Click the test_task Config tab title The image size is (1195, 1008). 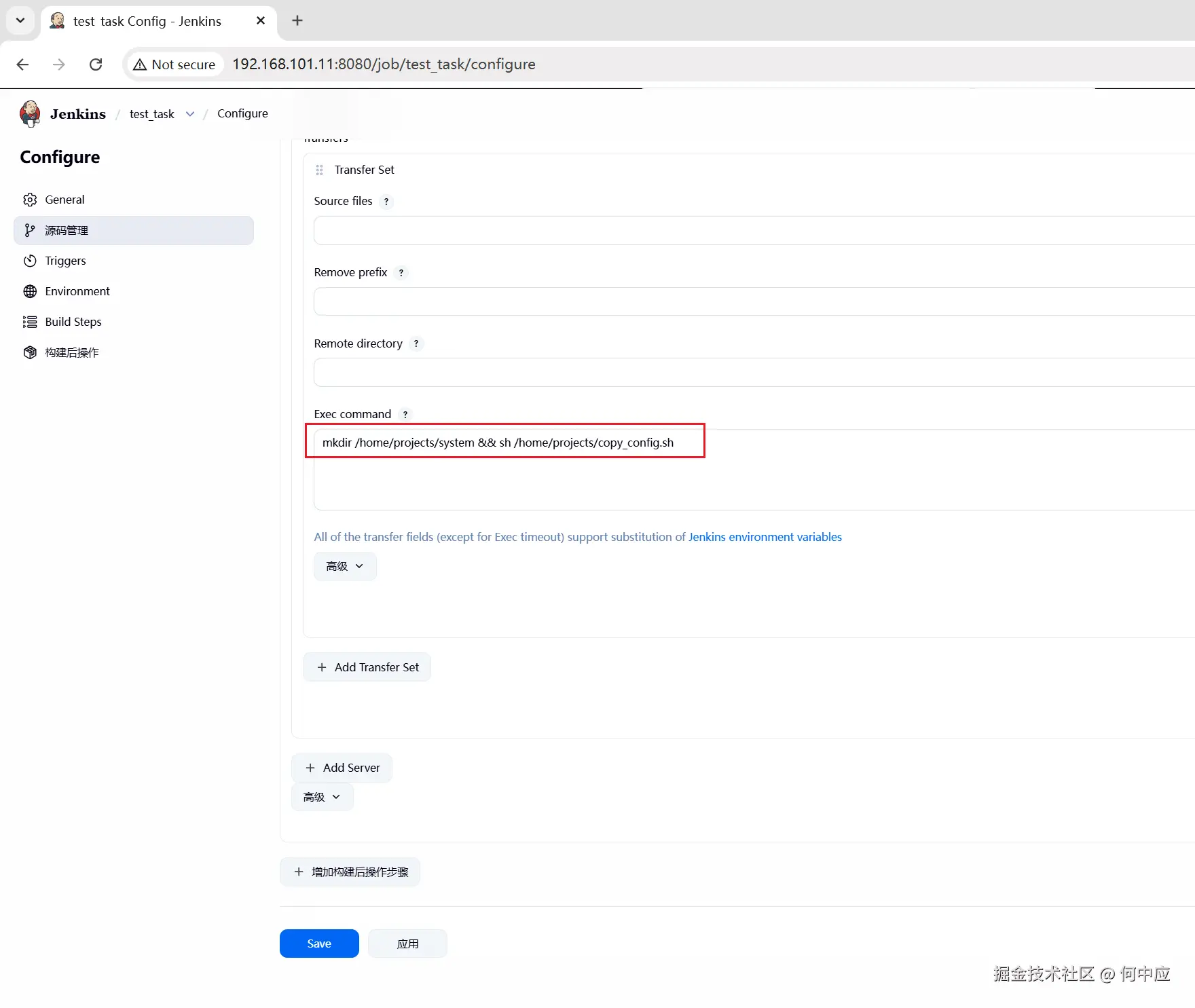[x=147, y=21]
